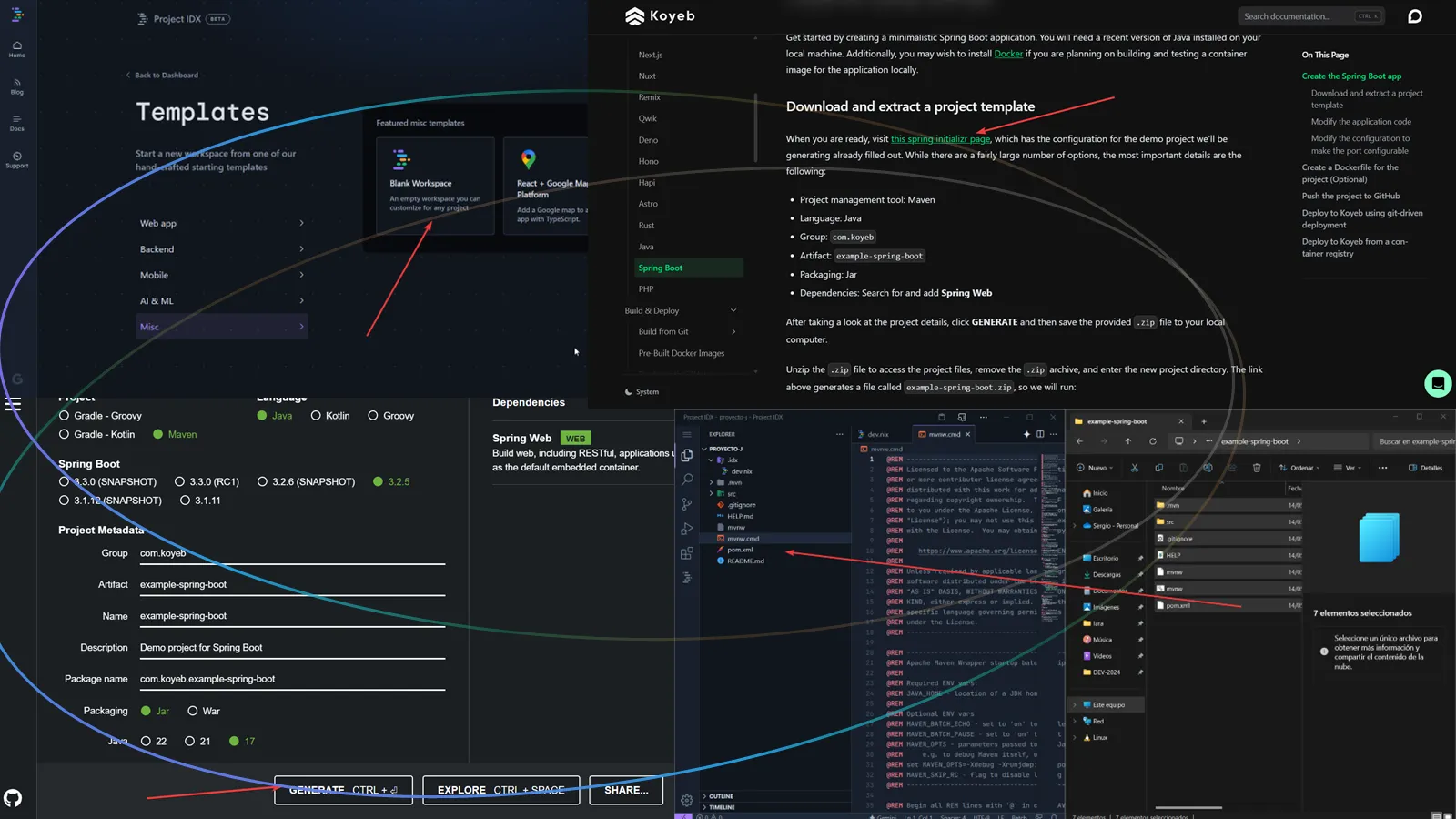Open Support in the Project IDX sidebar
The height and width of the screenshot is (819, 1456).
click(17, 160)
